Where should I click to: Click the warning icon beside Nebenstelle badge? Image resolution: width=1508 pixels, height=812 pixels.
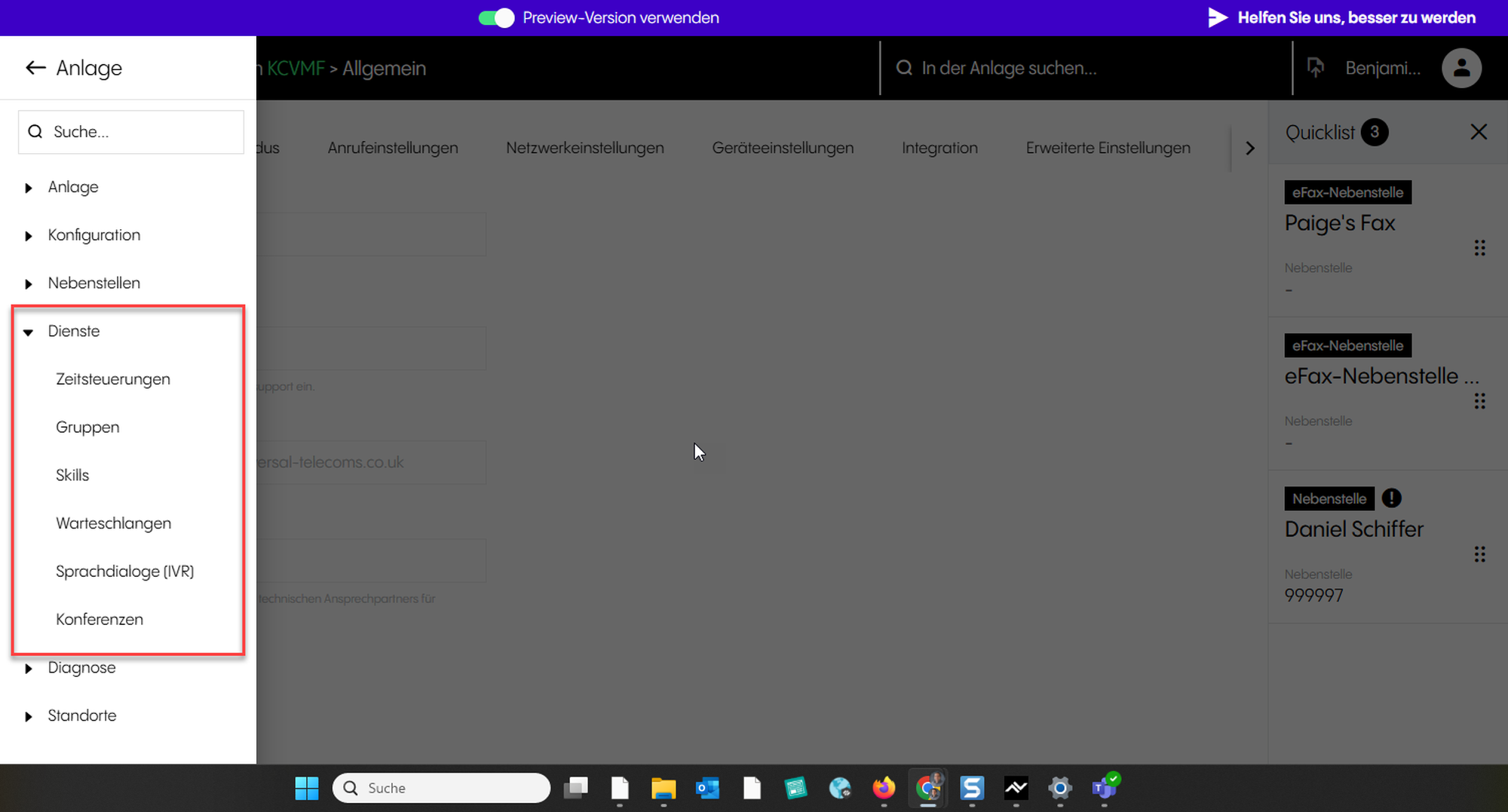coord(1391,498)
